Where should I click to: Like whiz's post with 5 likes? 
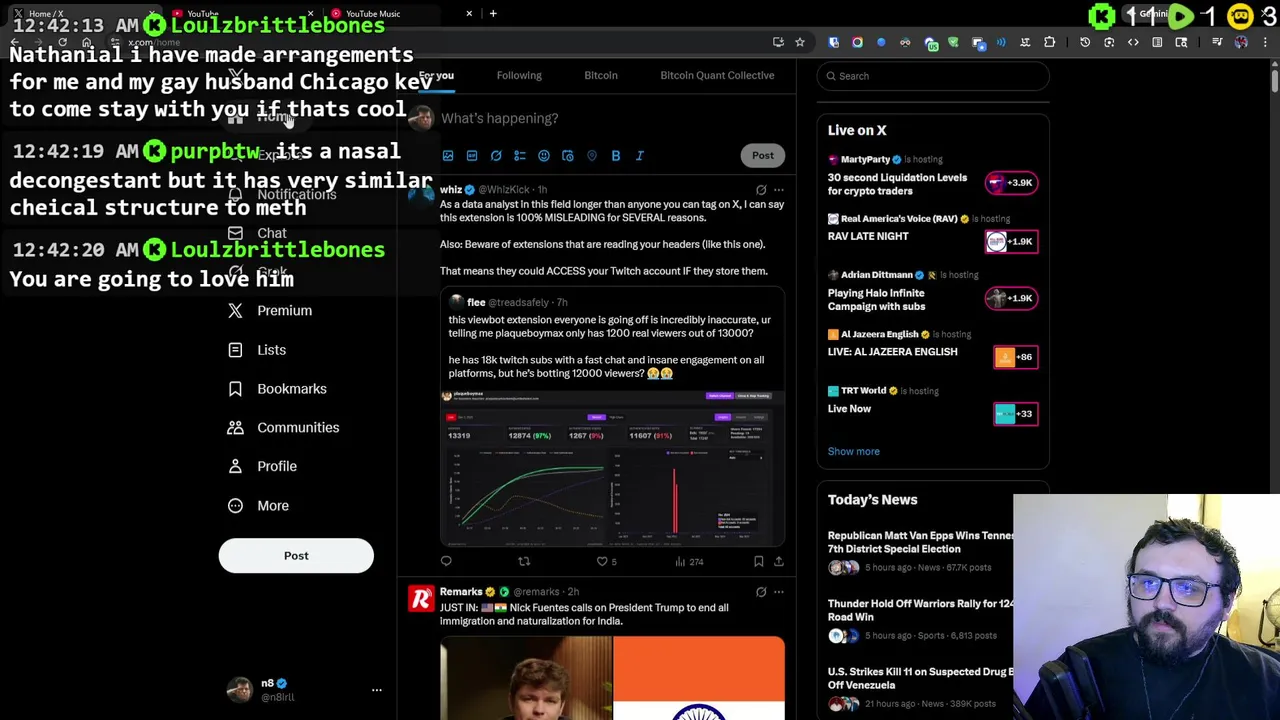coord(606,562)
